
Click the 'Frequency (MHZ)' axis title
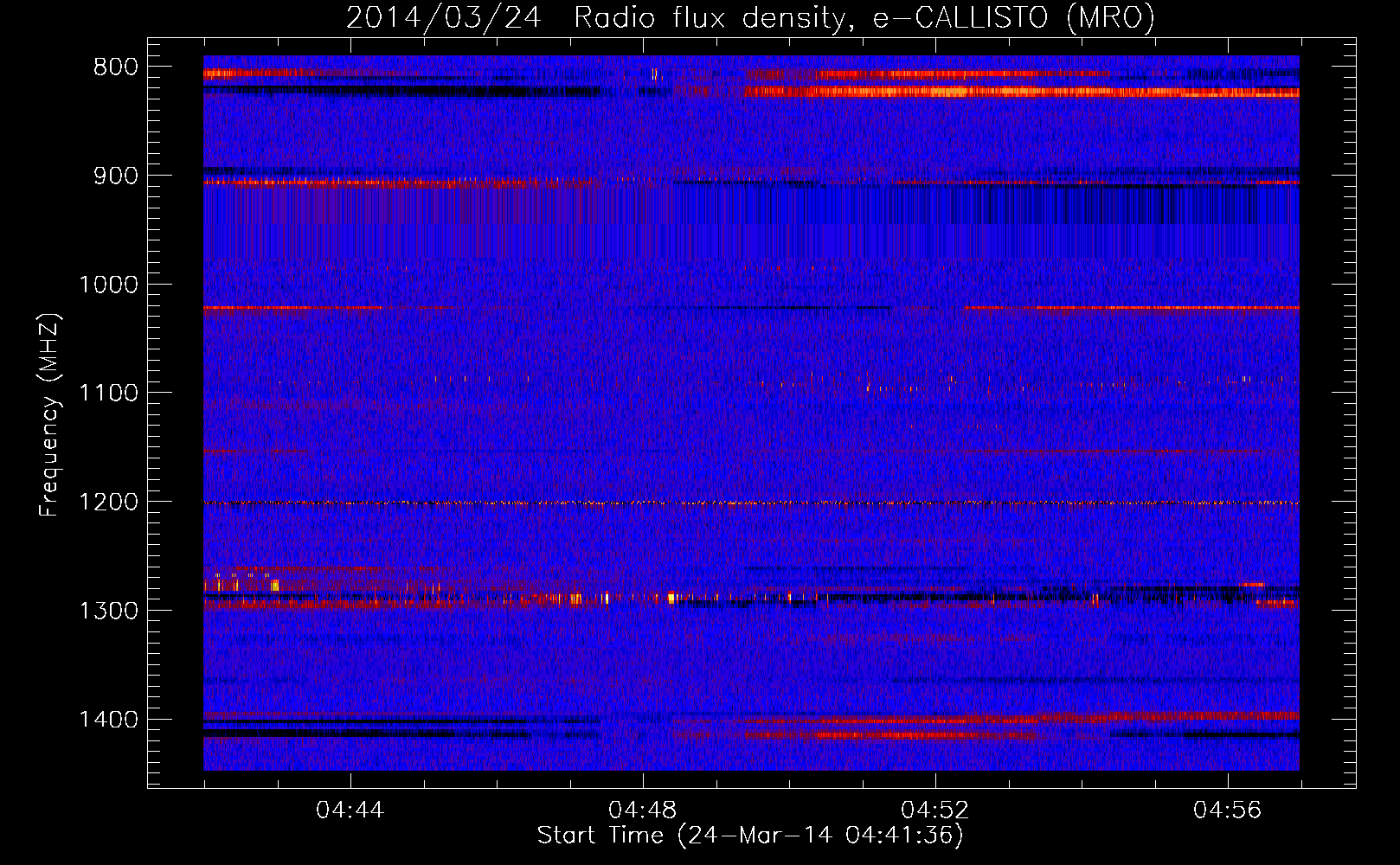tap(50, 414)
